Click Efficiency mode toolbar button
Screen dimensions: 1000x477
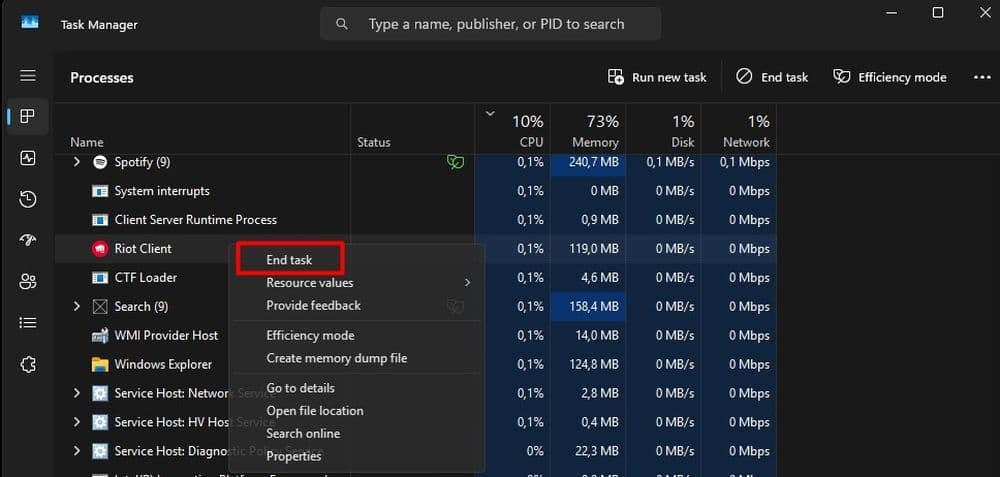(x=890, y=77)
